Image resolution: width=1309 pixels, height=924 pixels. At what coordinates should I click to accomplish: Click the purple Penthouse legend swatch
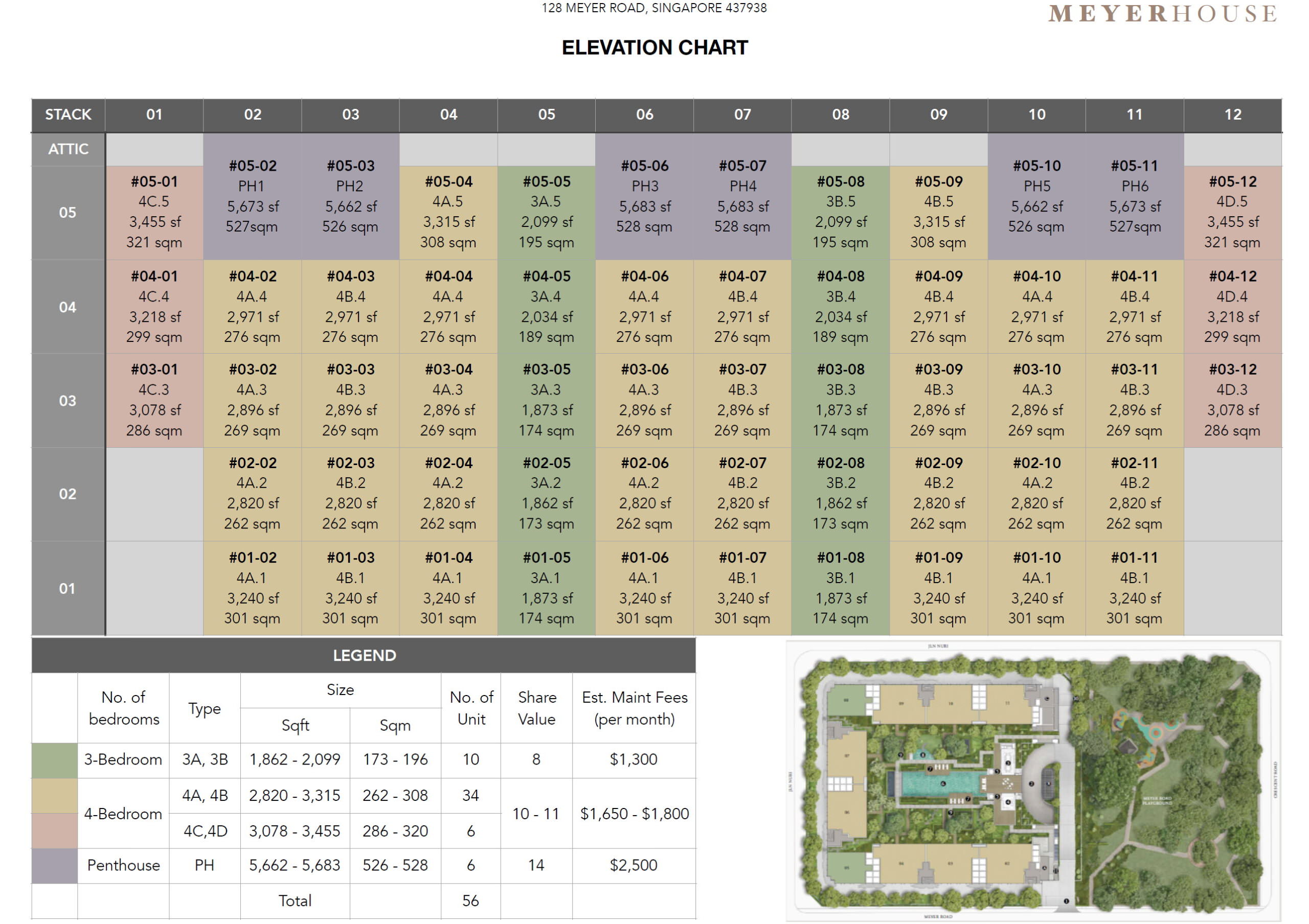(x=54, y=865)
